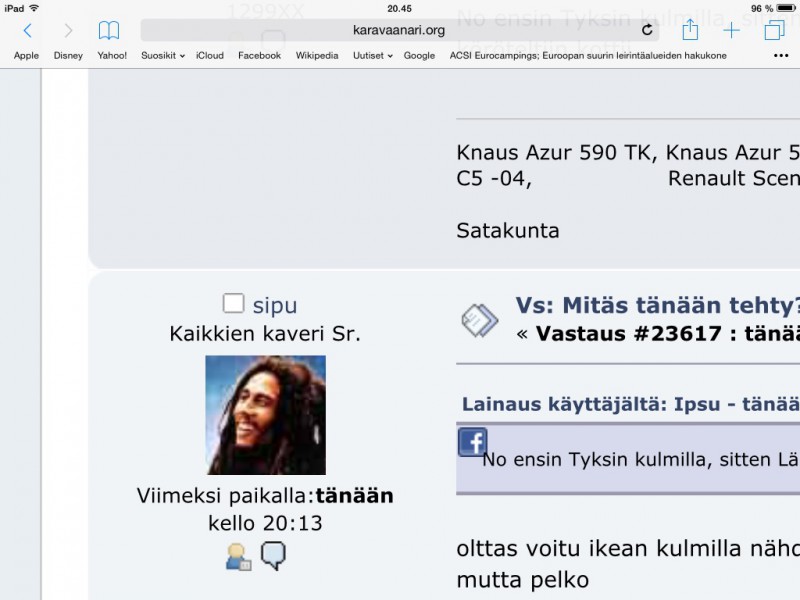Open the sipu username link
The image size is (800, 600).
tap(274, 305)
